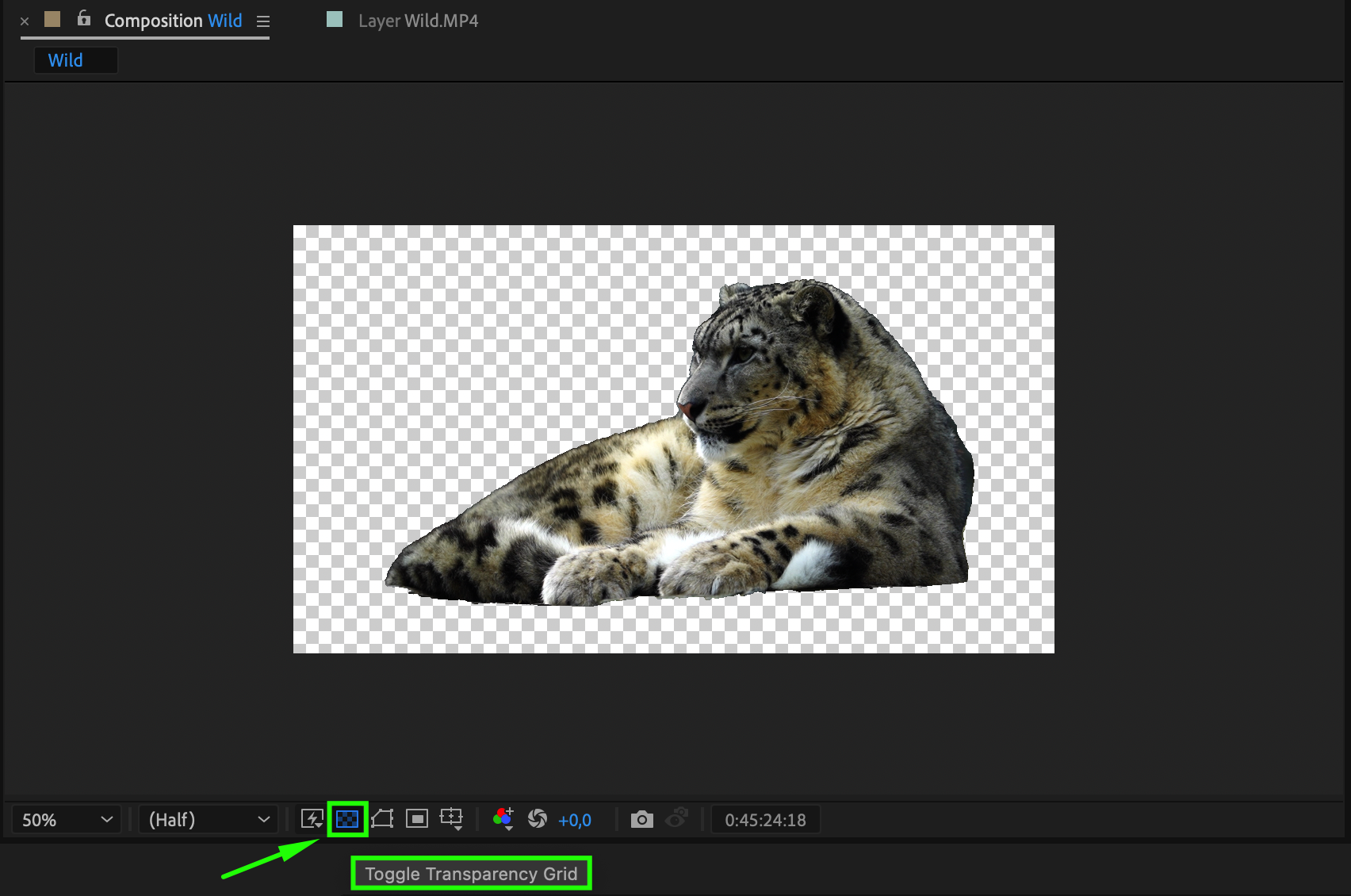
Task: Click the Reset Exposure aperture icon
Action: pos(538,819)
